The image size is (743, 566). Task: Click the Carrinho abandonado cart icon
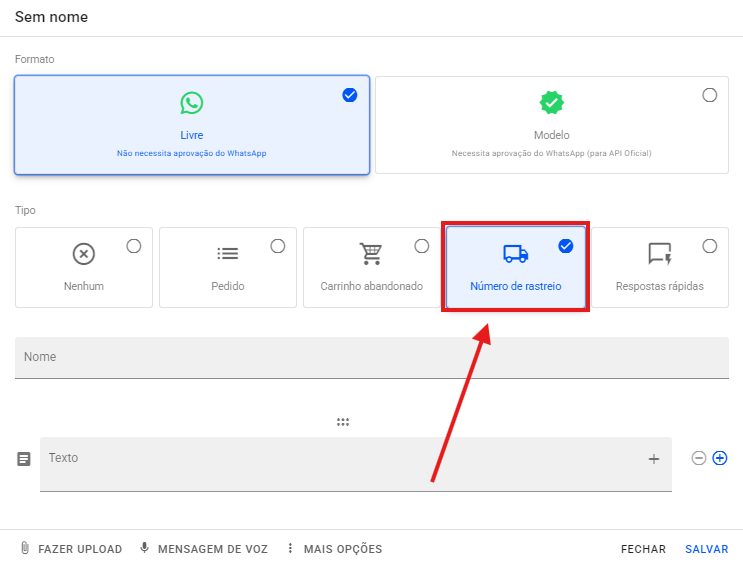pos(372,254)
